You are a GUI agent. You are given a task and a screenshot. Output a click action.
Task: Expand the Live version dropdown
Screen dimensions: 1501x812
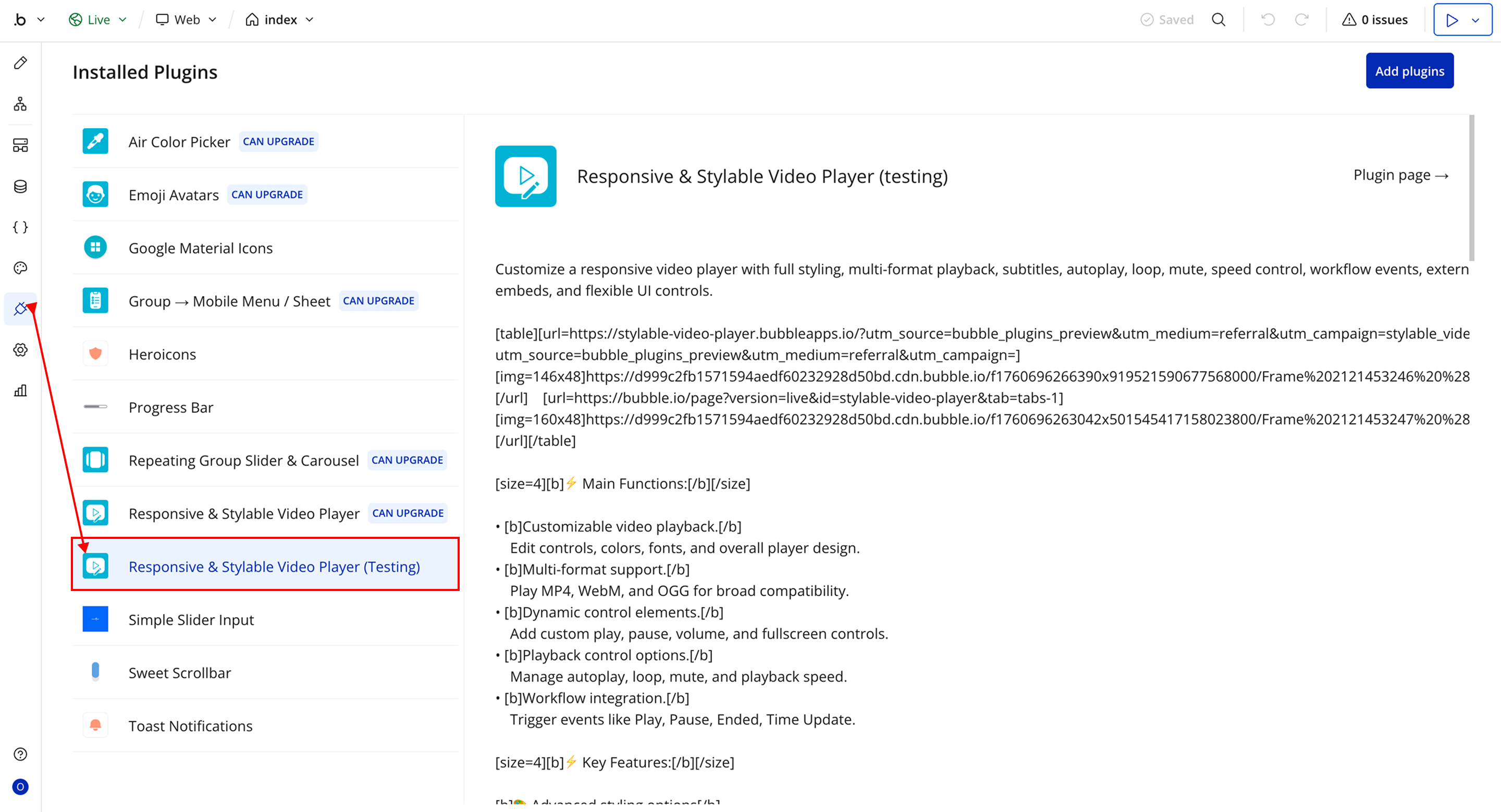[98, 20]
